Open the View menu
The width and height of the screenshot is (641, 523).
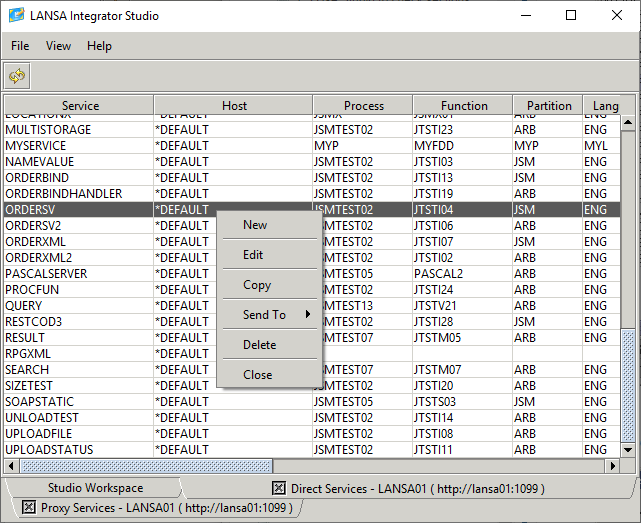pyautogui.click(x=58, y=46)
